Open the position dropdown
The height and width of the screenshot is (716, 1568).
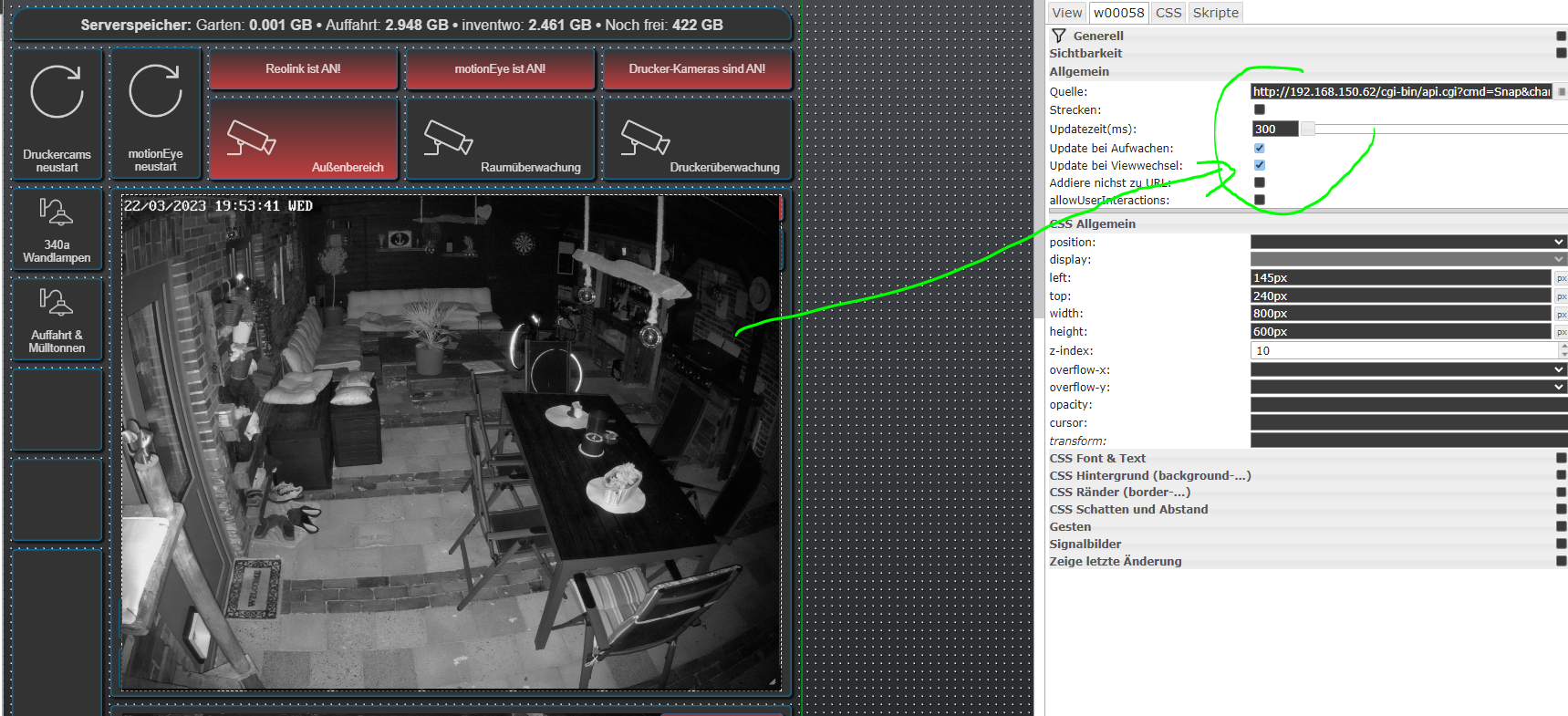[x=1408, y=242]
